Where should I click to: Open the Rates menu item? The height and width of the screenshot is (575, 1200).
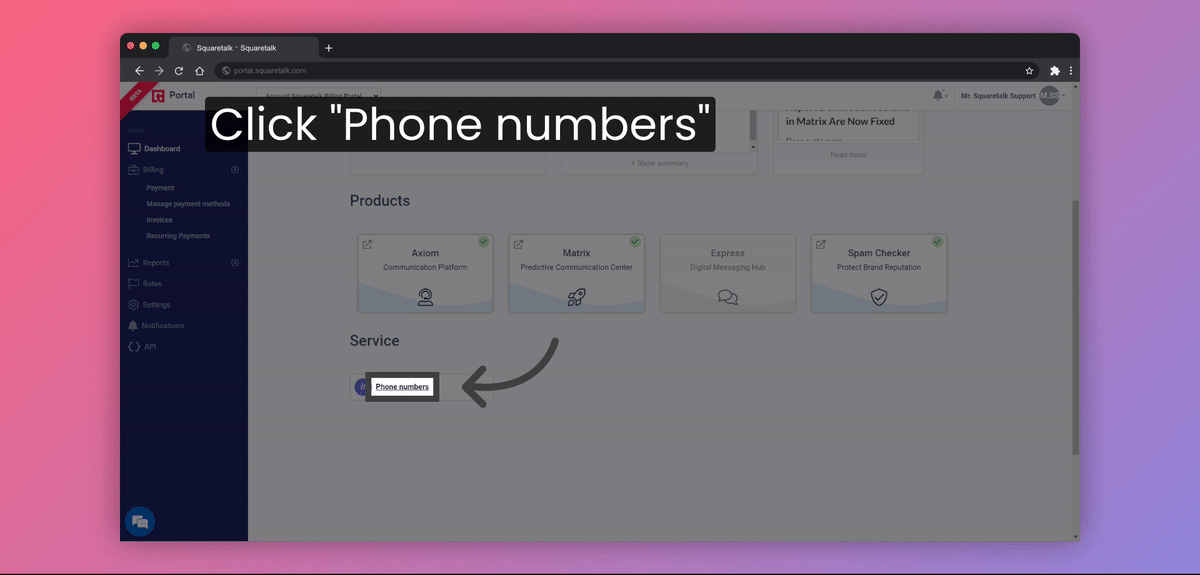152,284
